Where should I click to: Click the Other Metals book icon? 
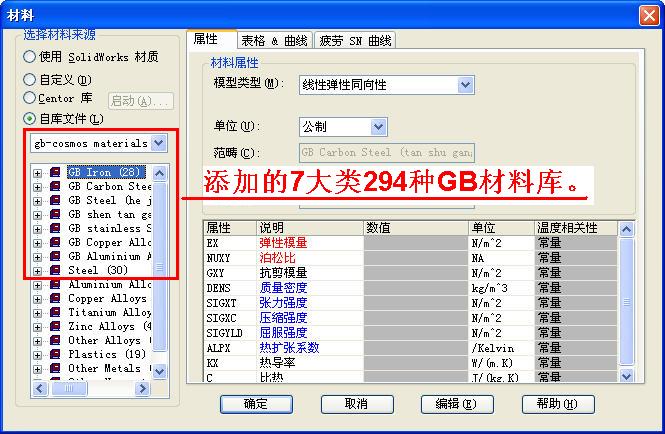[55, 368]
